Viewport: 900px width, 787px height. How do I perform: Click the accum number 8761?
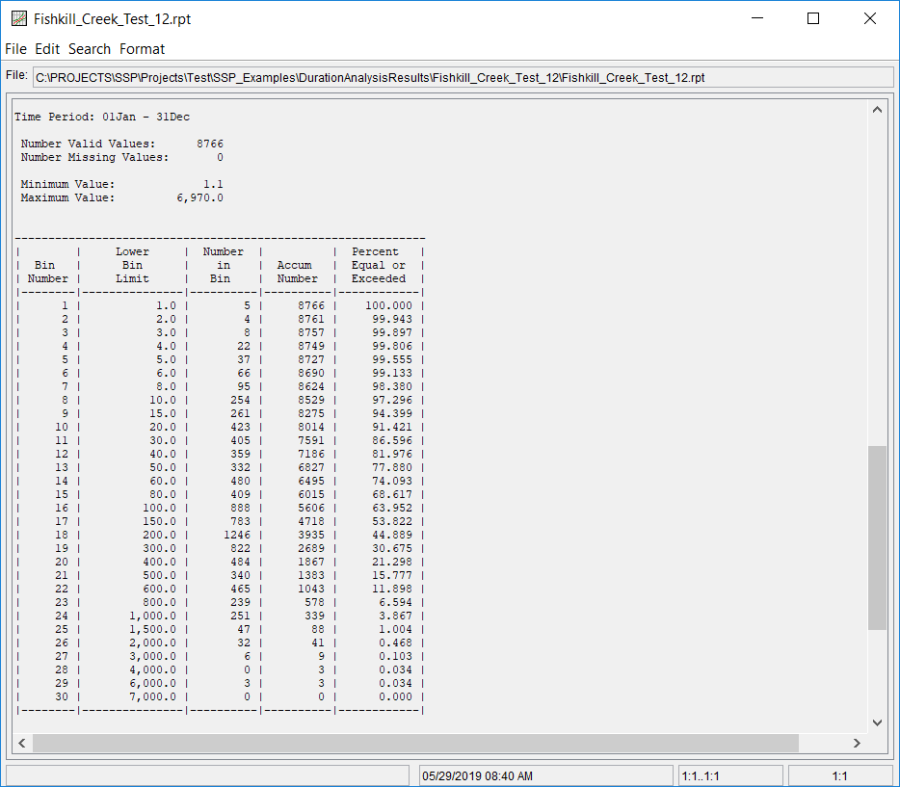[311, 319]
